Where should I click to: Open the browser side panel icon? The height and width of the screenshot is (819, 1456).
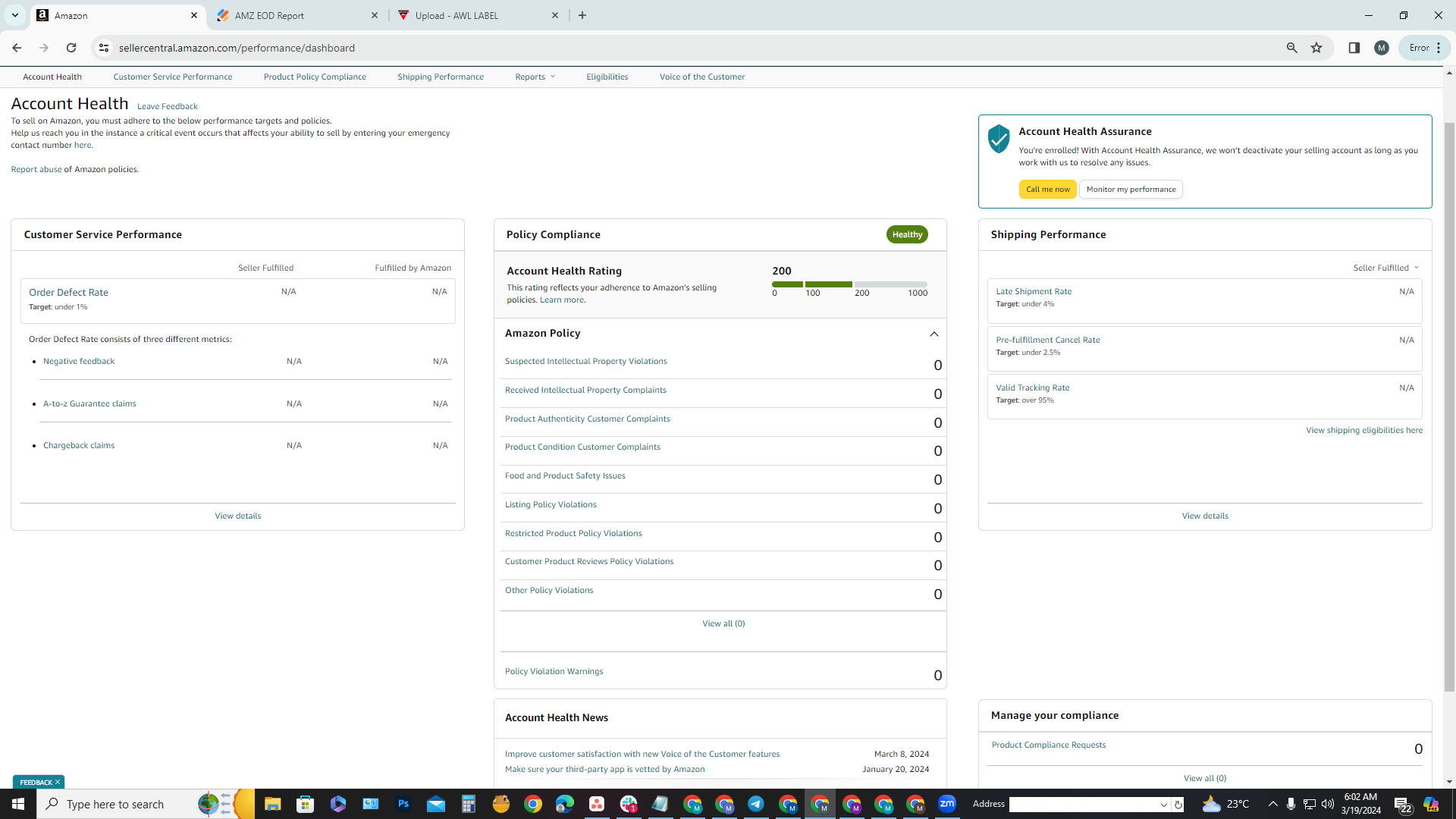(x=1354, y=48)
